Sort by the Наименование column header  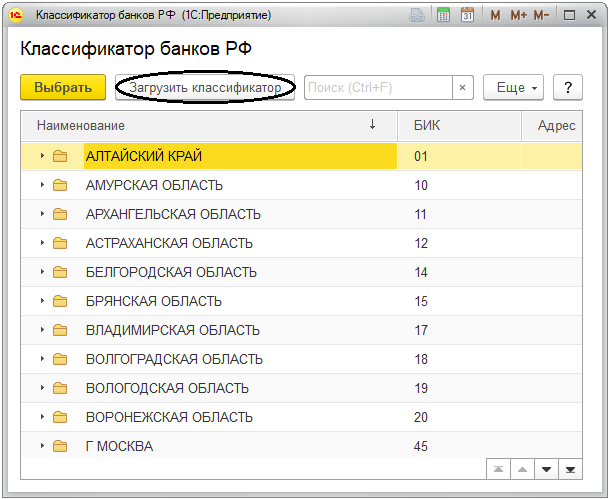click(x=209, y=125)
